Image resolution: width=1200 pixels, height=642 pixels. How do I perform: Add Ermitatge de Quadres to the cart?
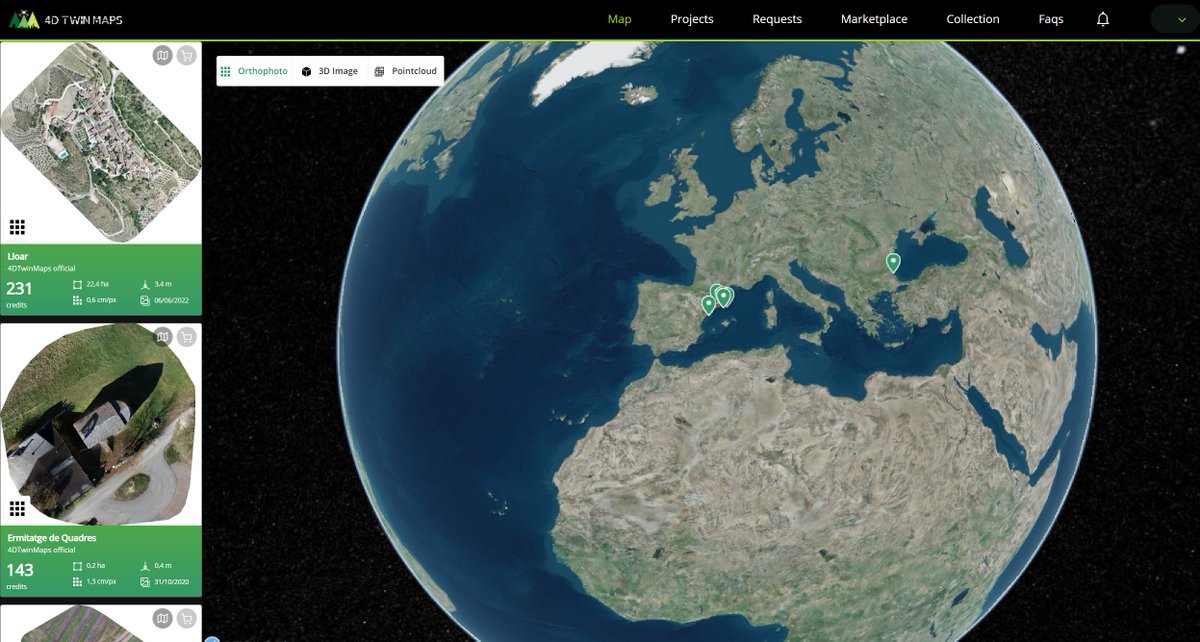(186, 338)
